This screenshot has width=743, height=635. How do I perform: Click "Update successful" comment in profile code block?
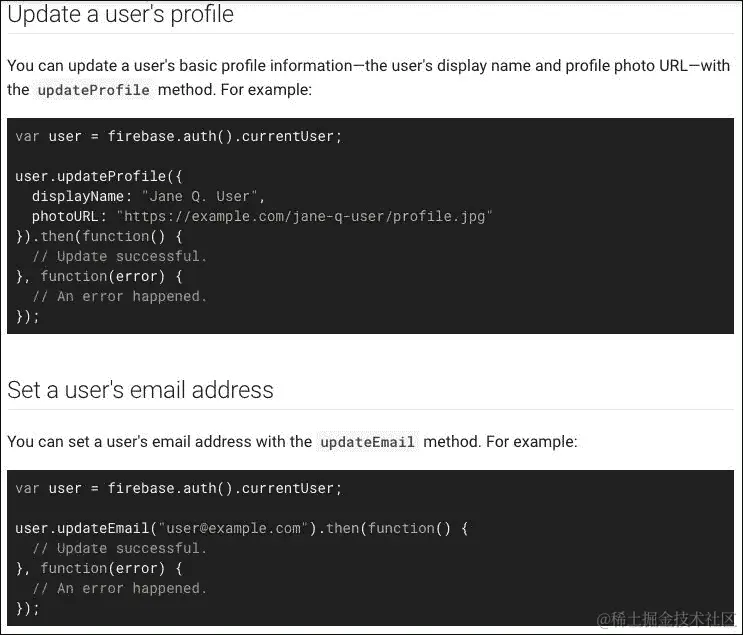click(119, 256)
